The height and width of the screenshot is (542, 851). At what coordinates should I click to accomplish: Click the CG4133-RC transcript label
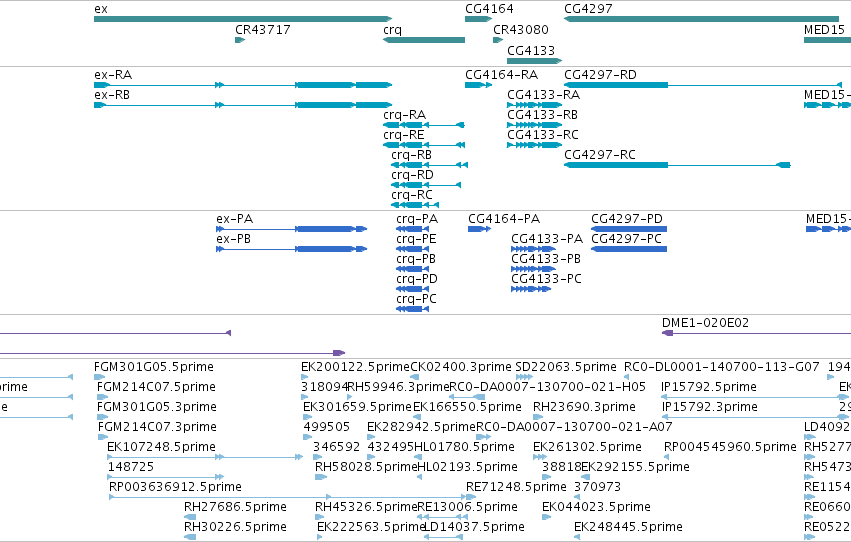pyautogui.click(x=543, y=135)
